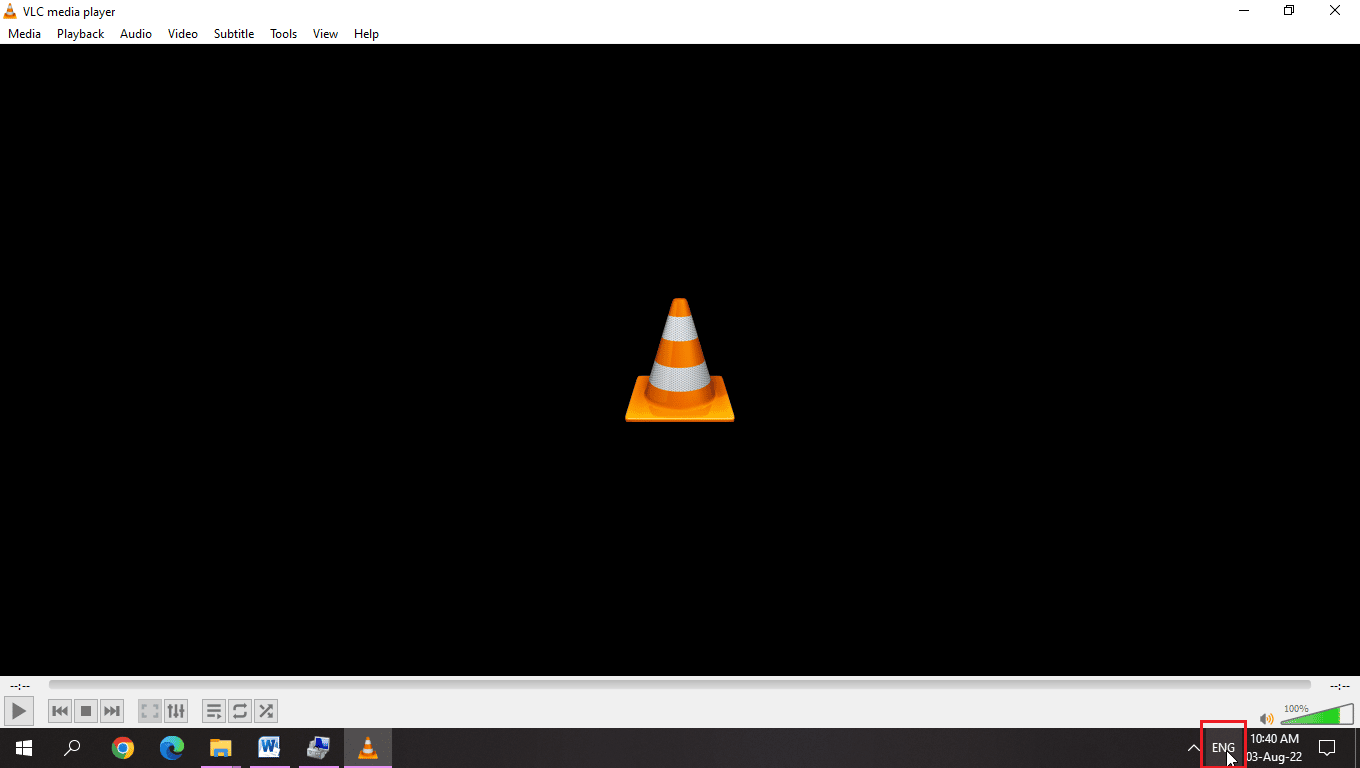
Task: Click the remaining time label
Action: point(1340,686)
